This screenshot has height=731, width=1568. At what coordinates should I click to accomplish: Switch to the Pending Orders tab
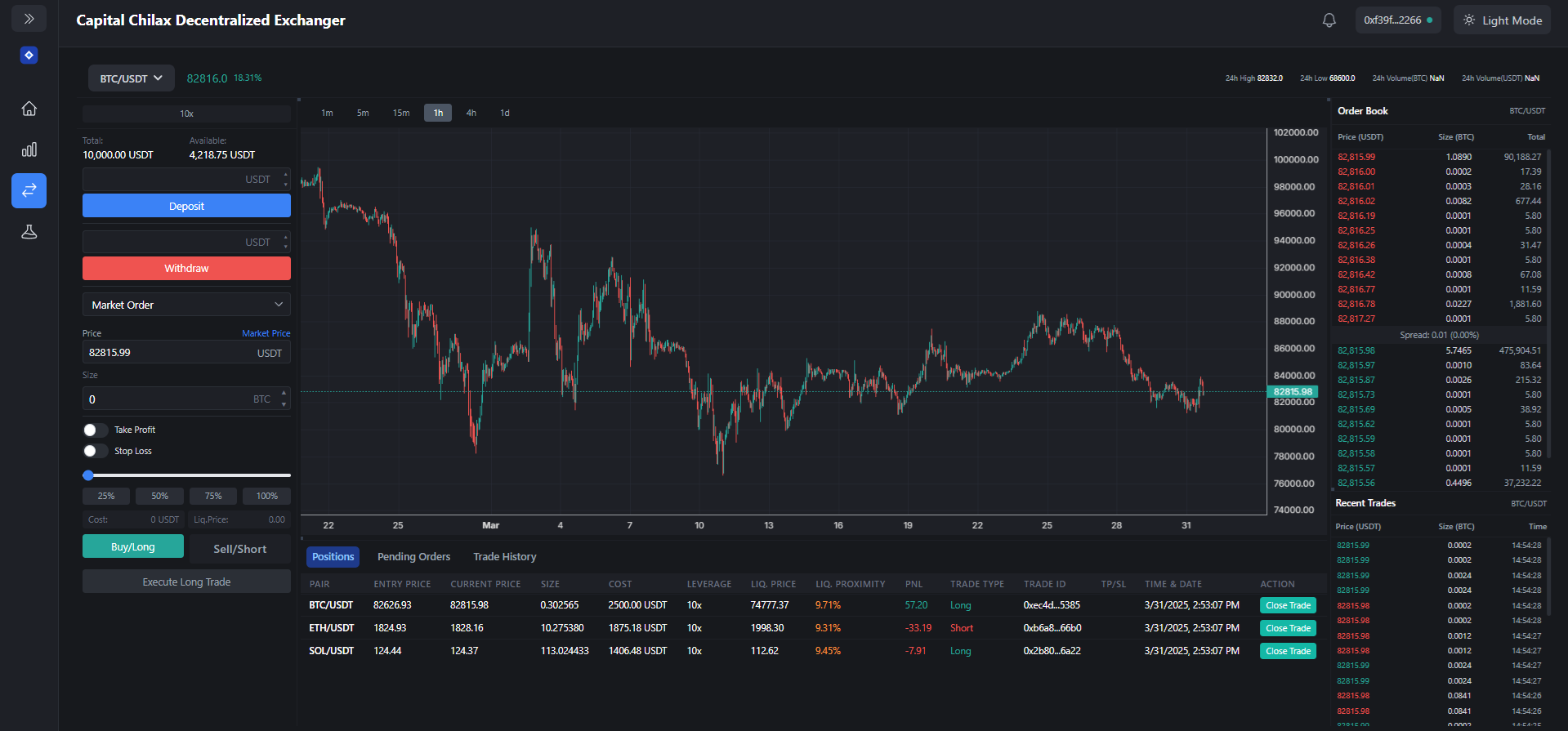coord(413,557)
